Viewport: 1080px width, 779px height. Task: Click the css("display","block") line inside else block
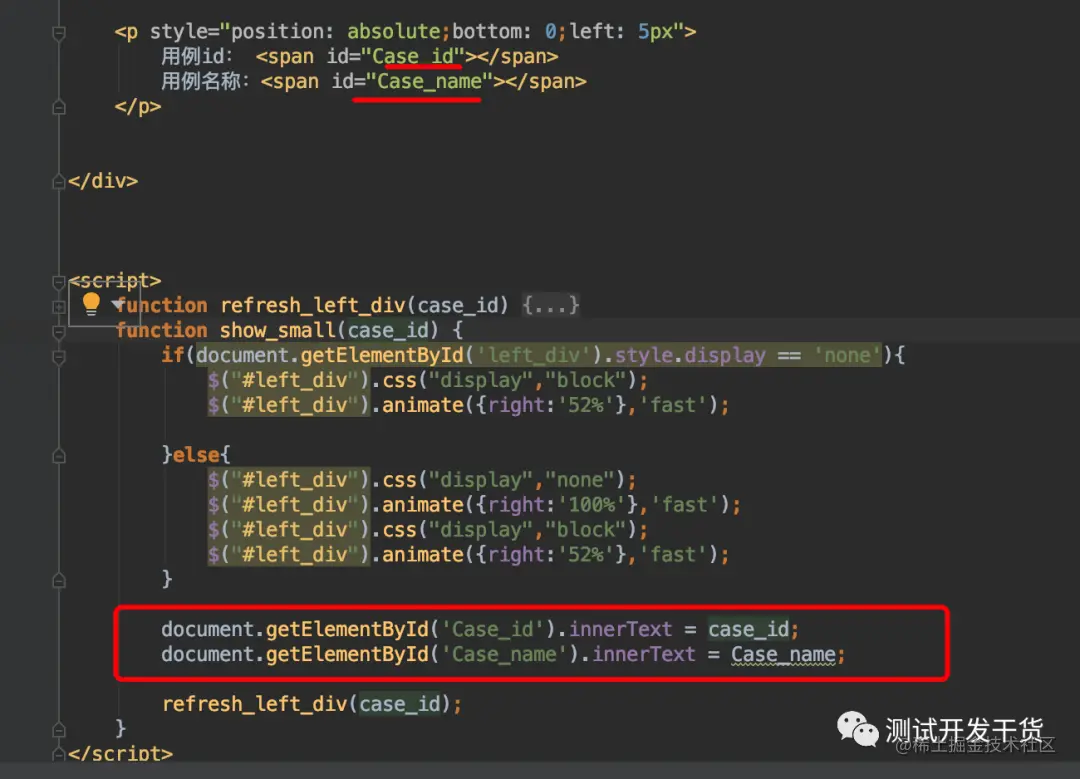[x=428, y=530]
